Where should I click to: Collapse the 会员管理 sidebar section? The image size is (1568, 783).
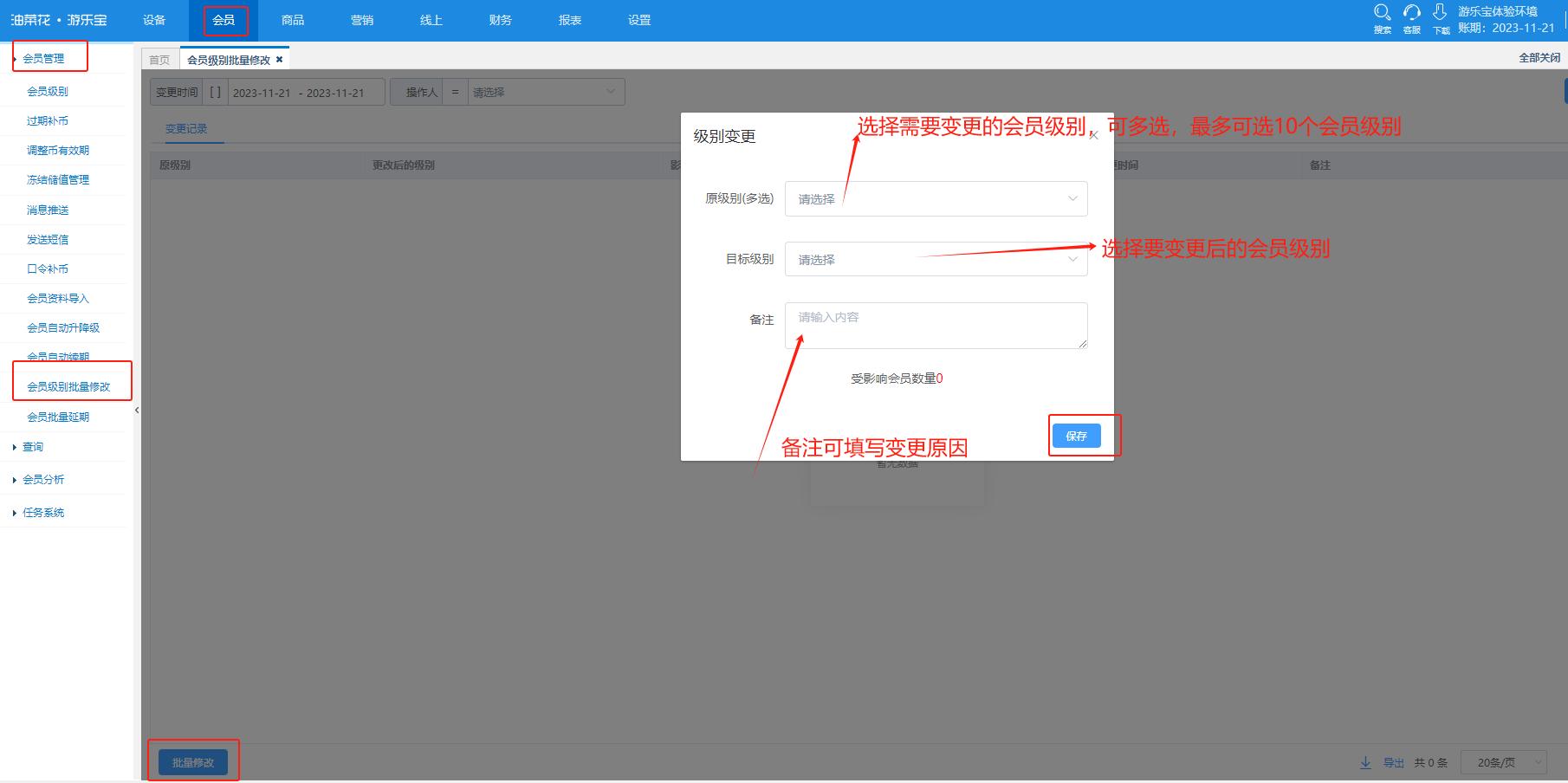43,58
